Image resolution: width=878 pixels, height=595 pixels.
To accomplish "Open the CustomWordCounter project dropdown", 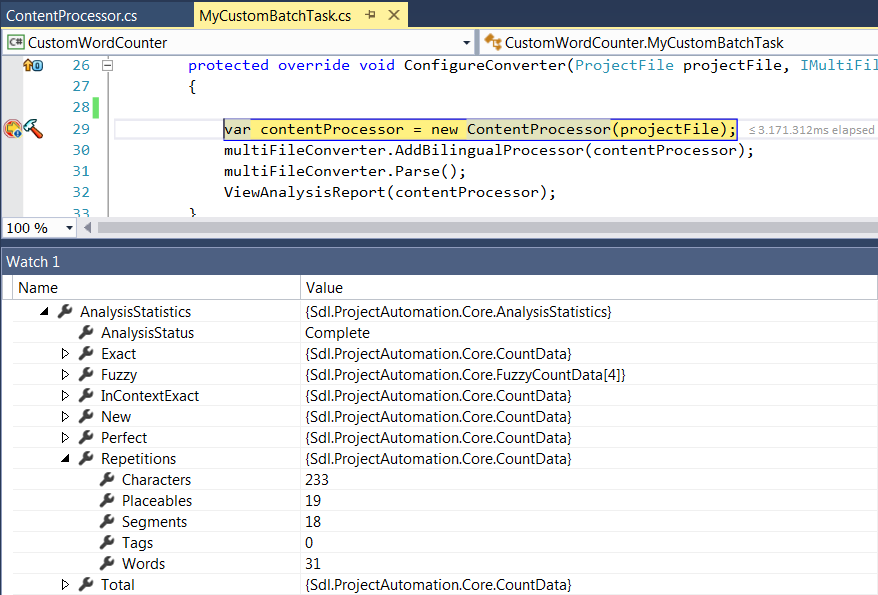I will pyautogui.click(x=467, y=43).
